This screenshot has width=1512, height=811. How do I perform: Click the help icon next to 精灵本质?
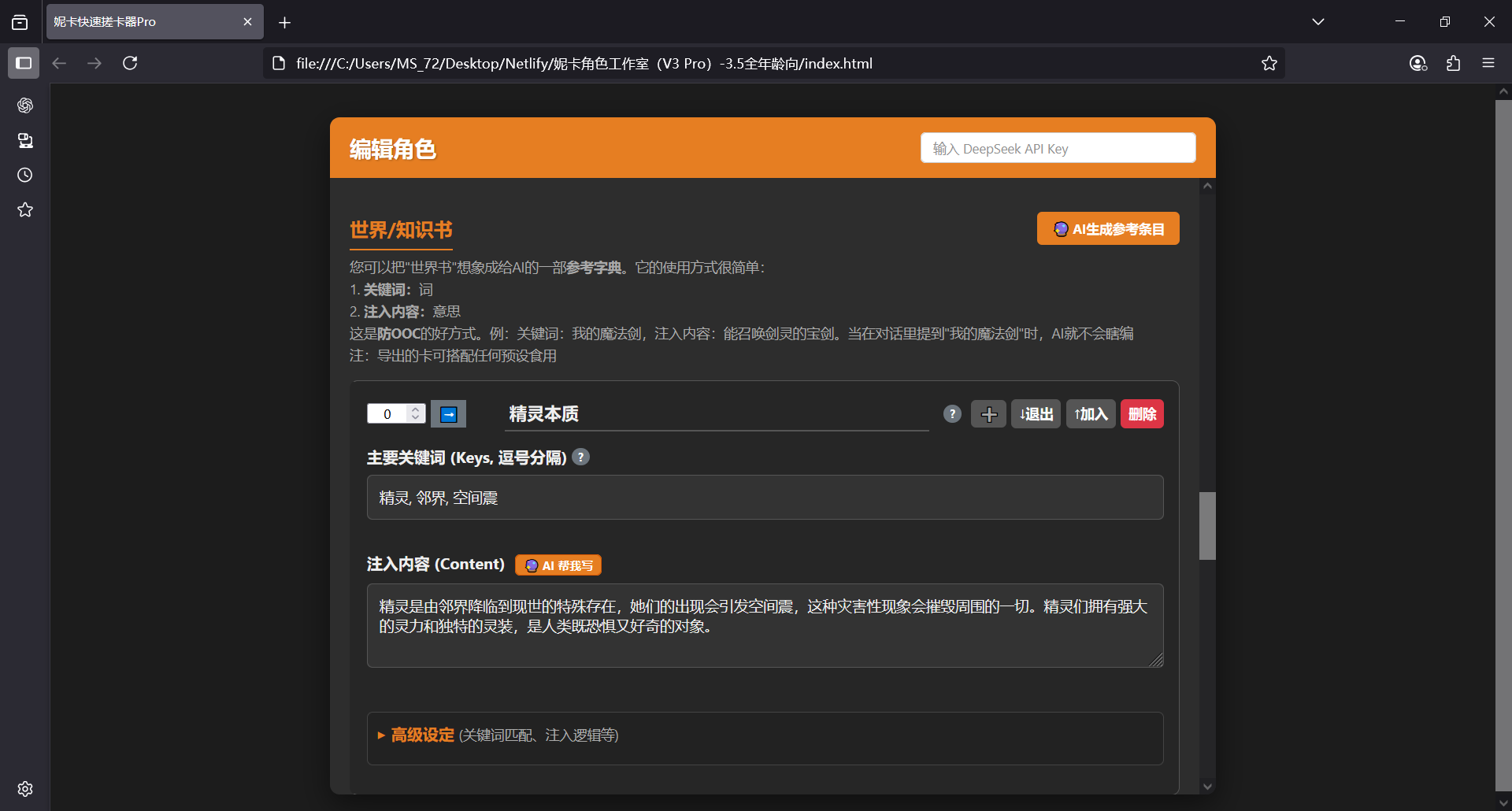952,414
